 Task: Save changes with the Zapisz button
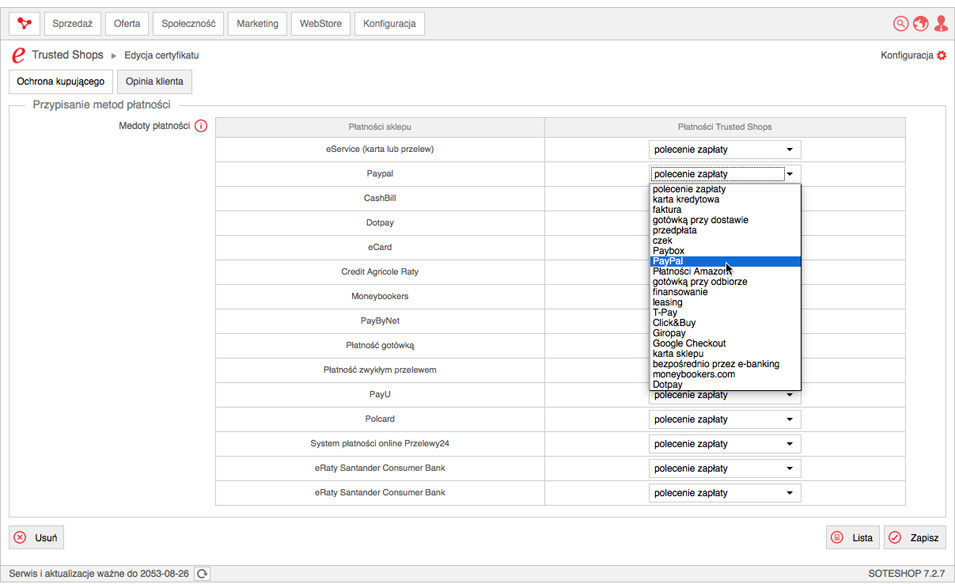915,538
